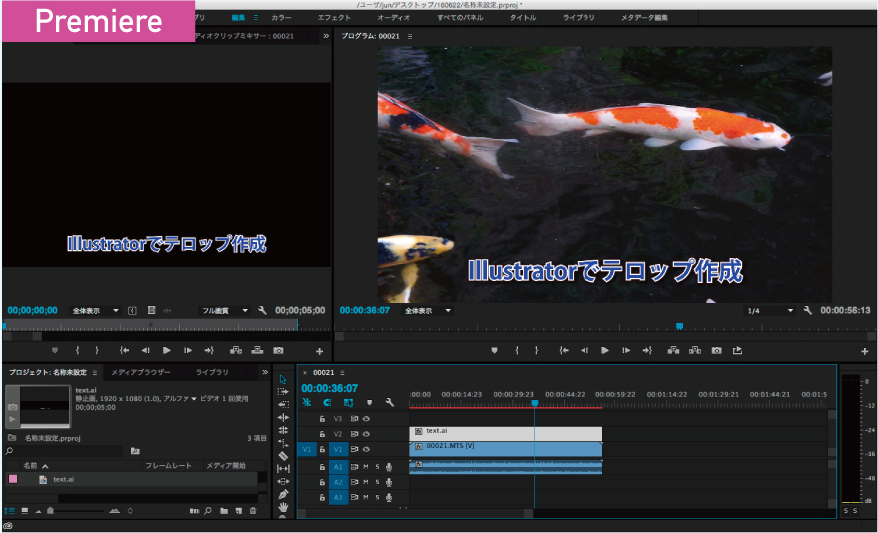This screenshot has height=533, width=878.
Task: Step forward one frame in Program monitor
Action: coord(626,350)
